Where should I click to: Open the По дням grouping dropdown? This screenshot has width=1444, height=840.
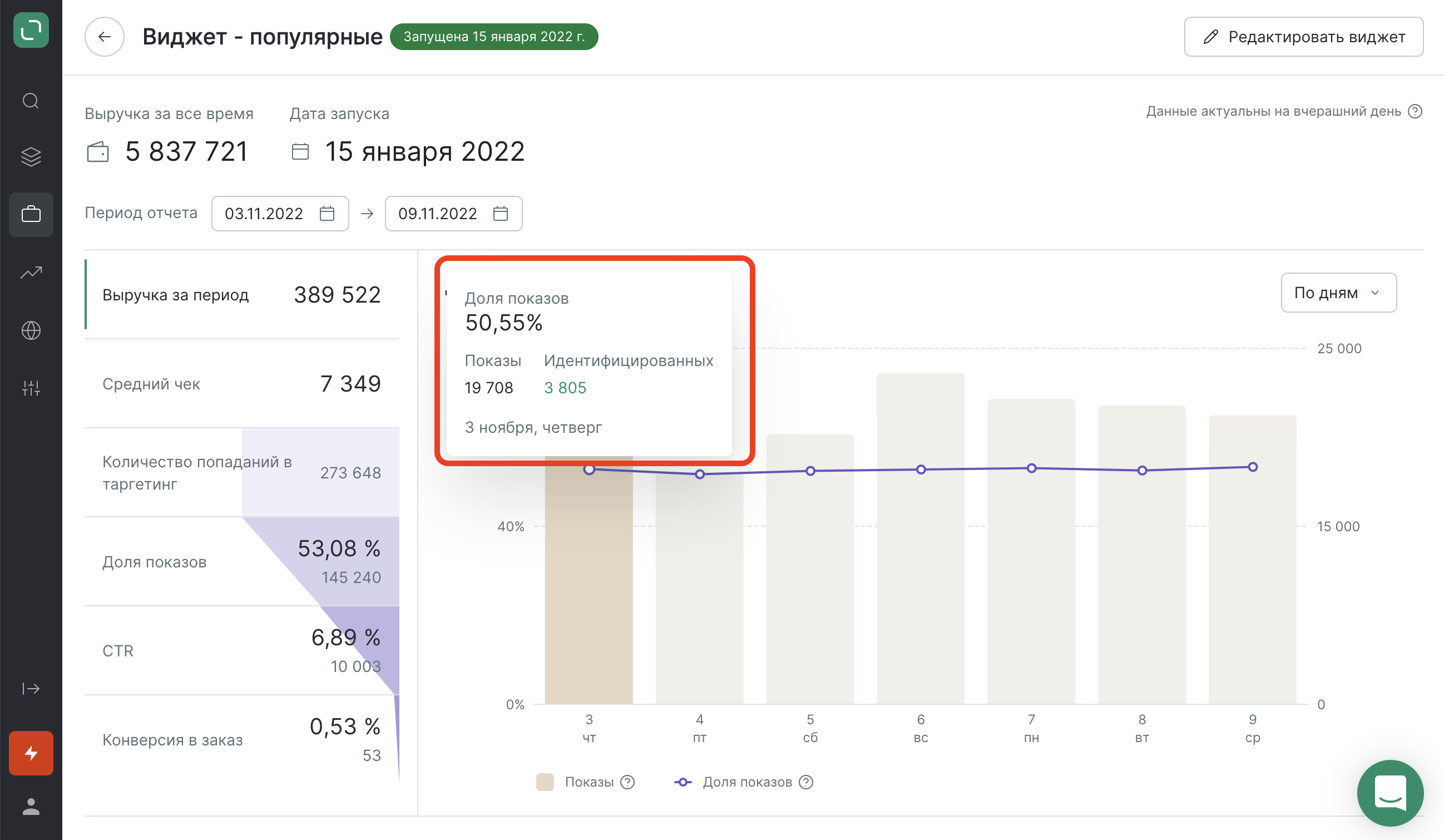point(1338,293)
